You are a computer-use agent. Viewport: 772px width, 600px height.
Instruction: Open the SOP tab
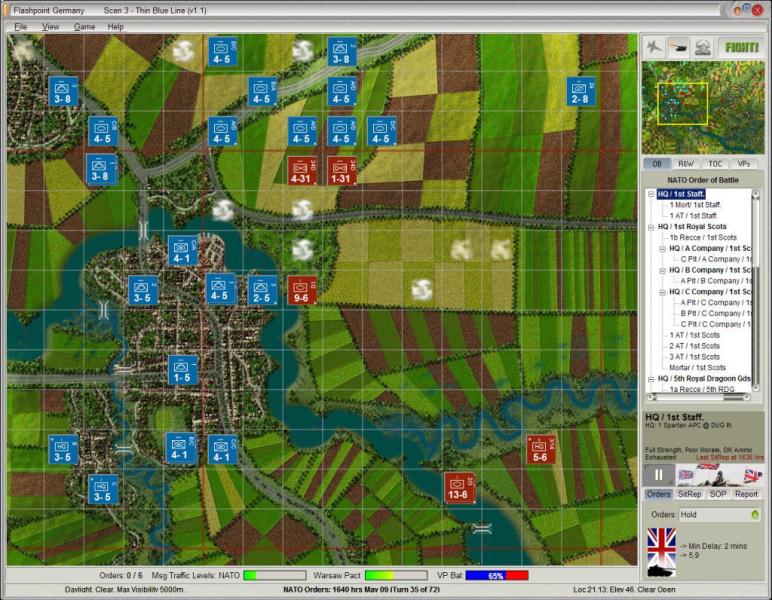718,494
